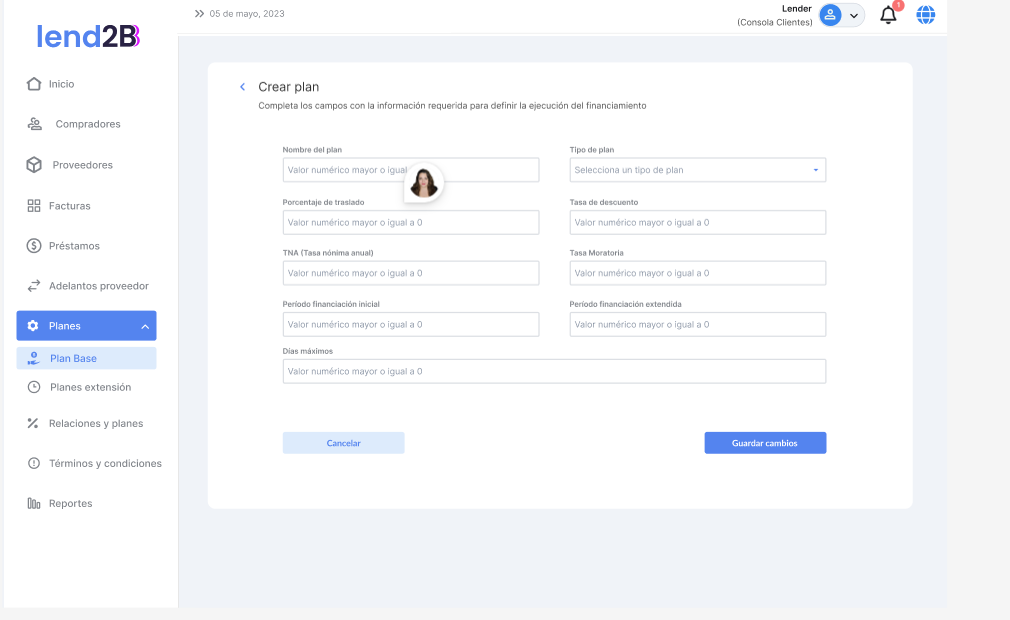This screenshot has width=1010, height=620.
Task: Open the Proveedores box icon
Action: pos(34,165)
